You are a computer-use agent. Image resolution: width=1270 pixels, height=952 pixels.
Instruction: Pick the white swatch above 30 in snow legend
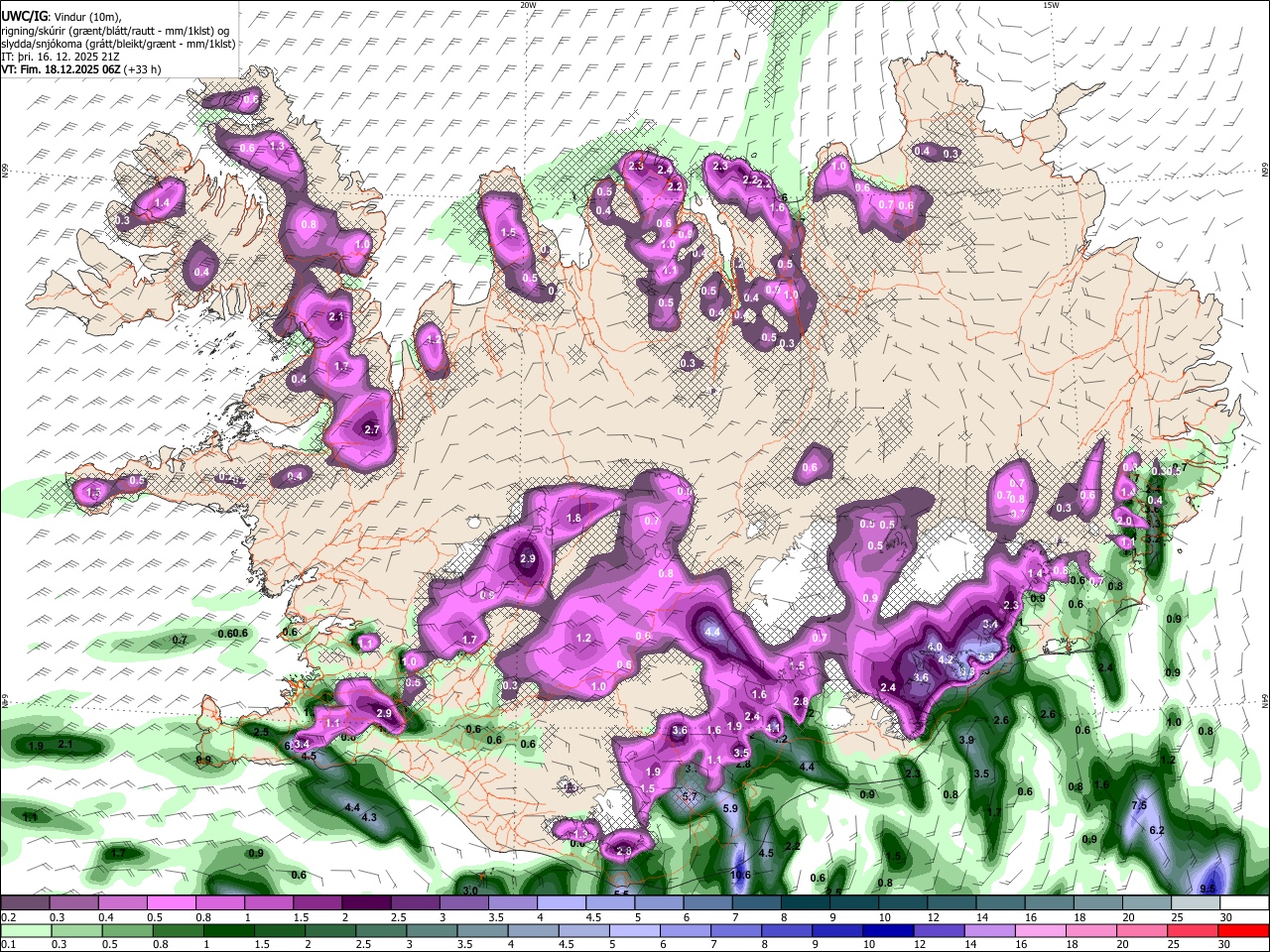[x=1245, y=902]
